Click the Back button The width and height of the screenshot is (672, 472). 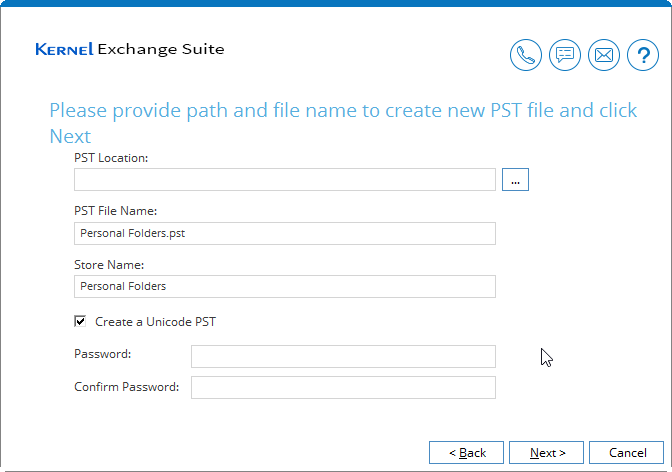[466, 453]
